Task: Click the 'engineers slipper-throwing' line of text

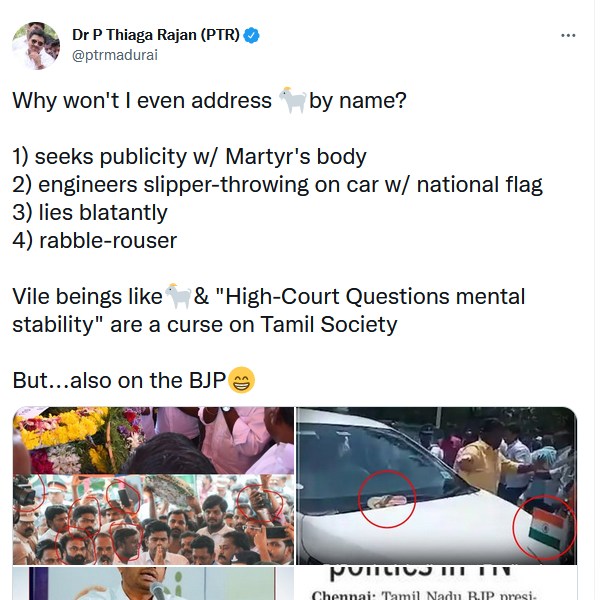Action: pyautogui.click(x=277, y=184)
